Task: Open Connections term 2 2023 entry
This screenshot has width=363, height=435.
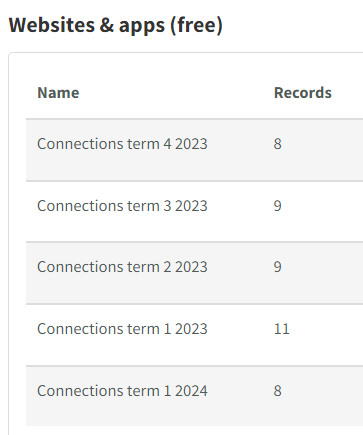Action: (x=122, y=267)
